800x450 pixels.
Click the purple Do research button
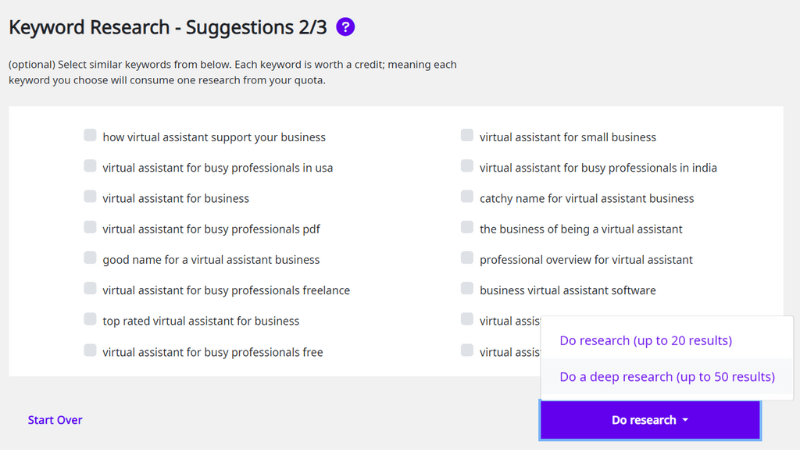650,420
